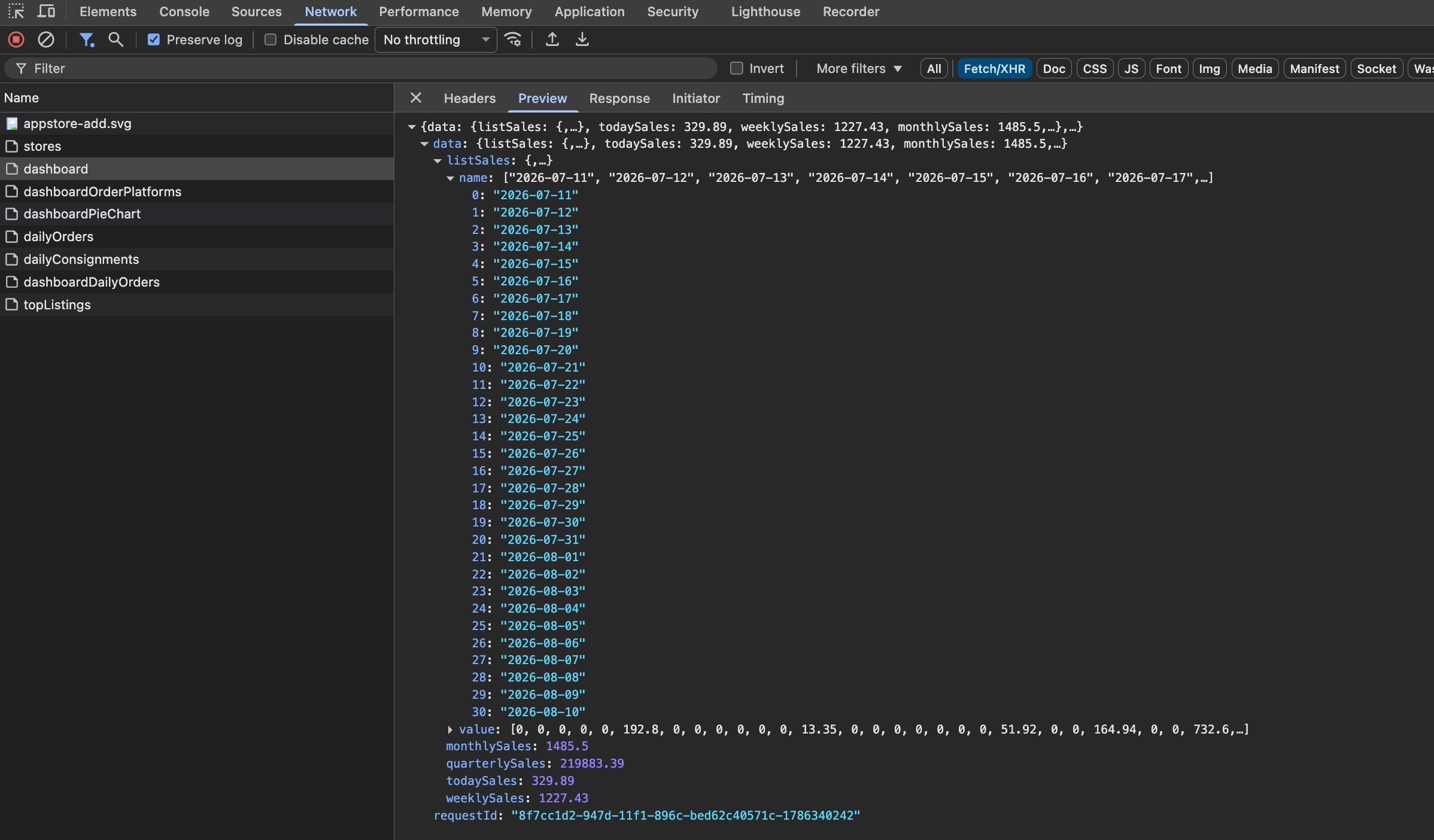Select the monthlySales value 1485.5
The width and height of the screenshot is (1434, 840).
pos(567,746)
